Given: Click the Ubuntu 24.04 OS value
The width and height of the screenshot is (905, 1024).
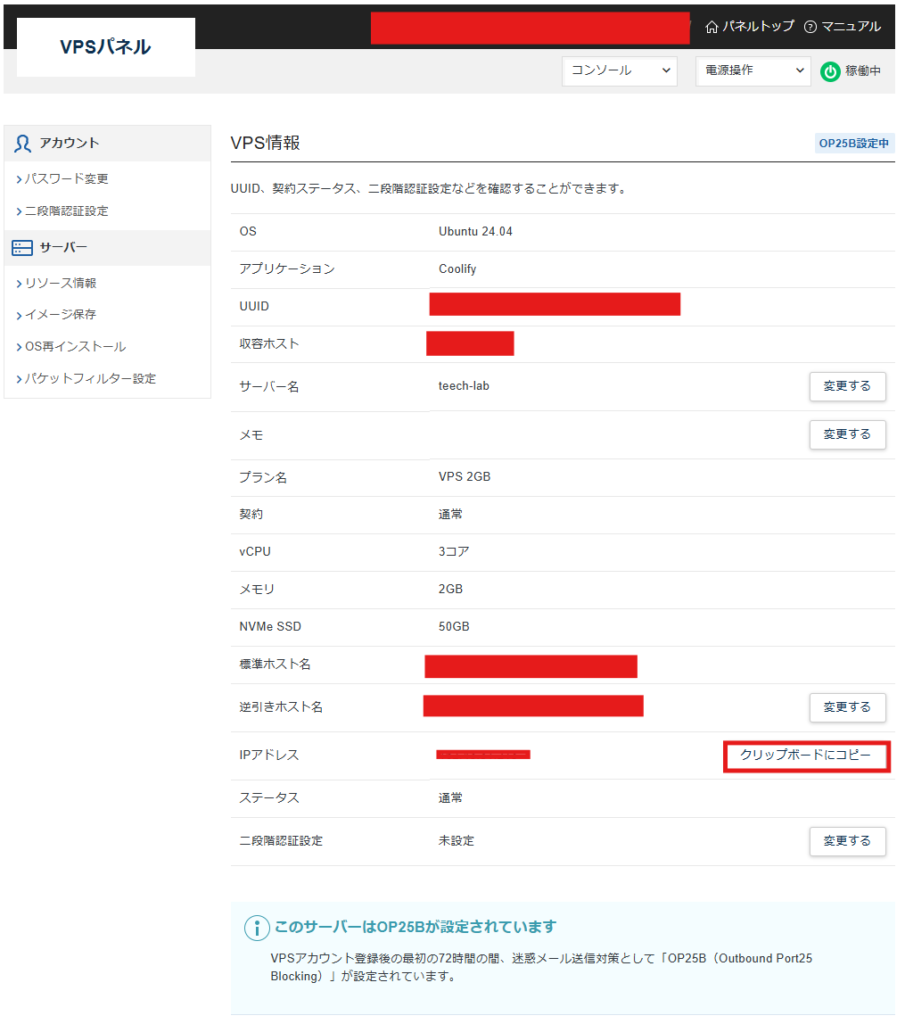Looking at the screenshot, I should coord(475,232).
